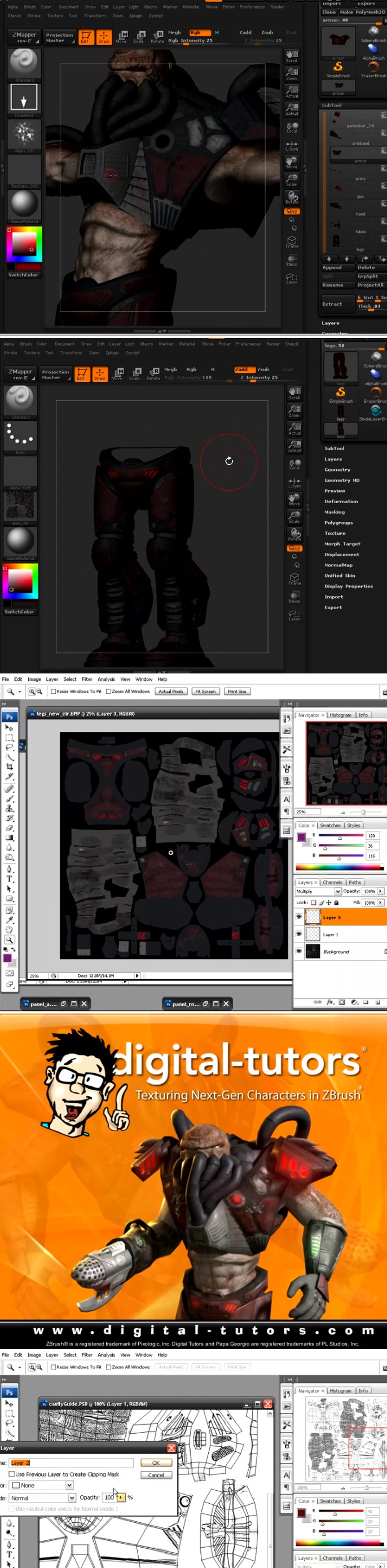Open the Analysis menu in the legs_new_clr window

[x=106, y=679]
